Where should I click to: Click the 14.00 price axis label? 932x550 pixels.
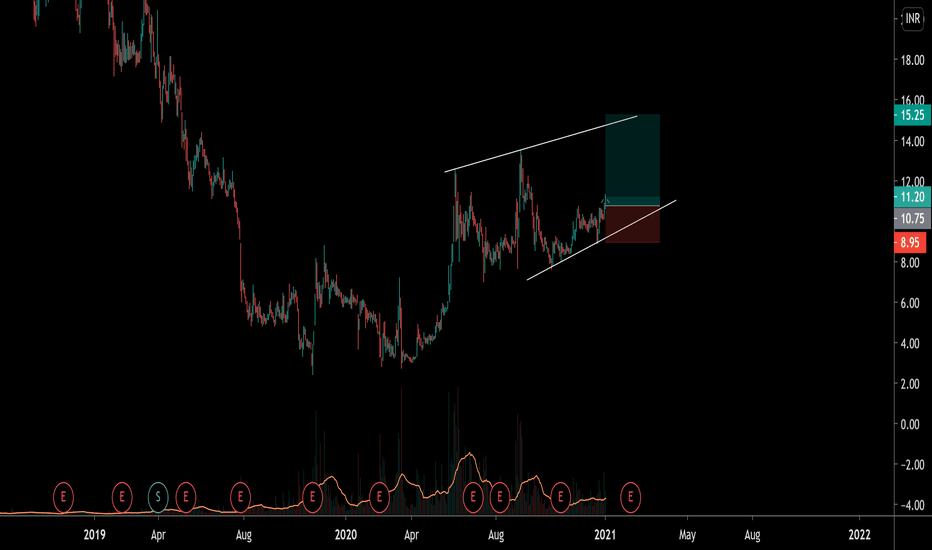pos(912,142)
